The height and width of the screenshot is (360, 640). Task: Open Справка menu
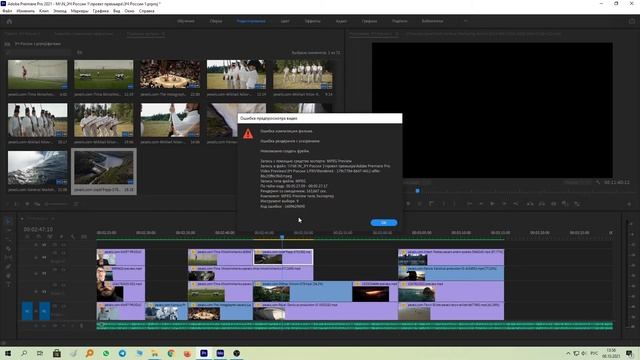[147, 11]
